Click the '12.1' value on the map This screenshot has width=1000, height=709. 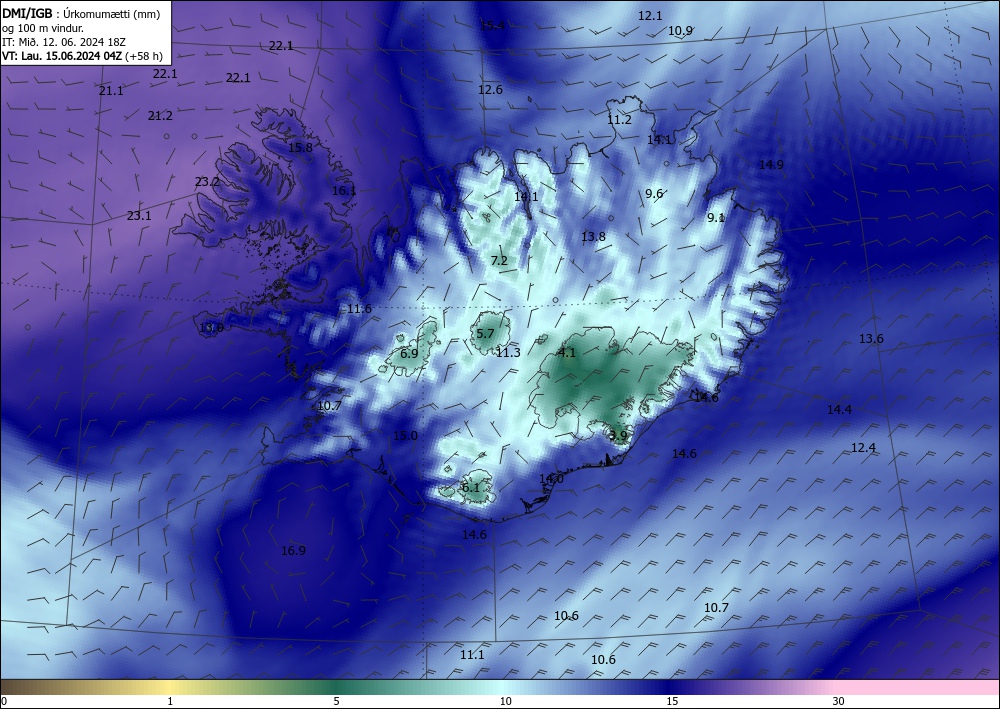[x=651, y=16]
